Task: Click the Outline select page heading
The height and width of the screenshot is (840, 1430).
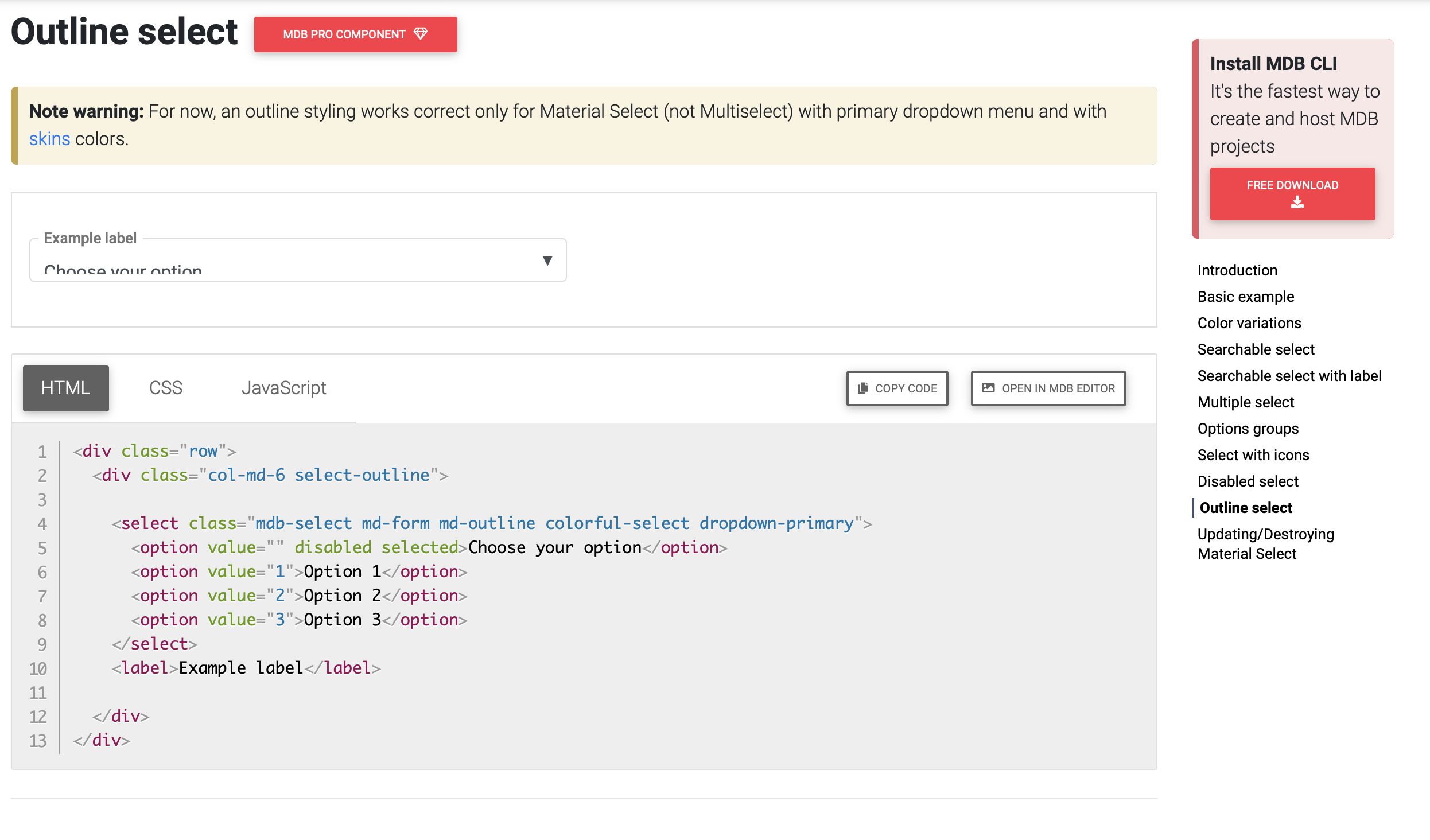Action: click(124, 32)
